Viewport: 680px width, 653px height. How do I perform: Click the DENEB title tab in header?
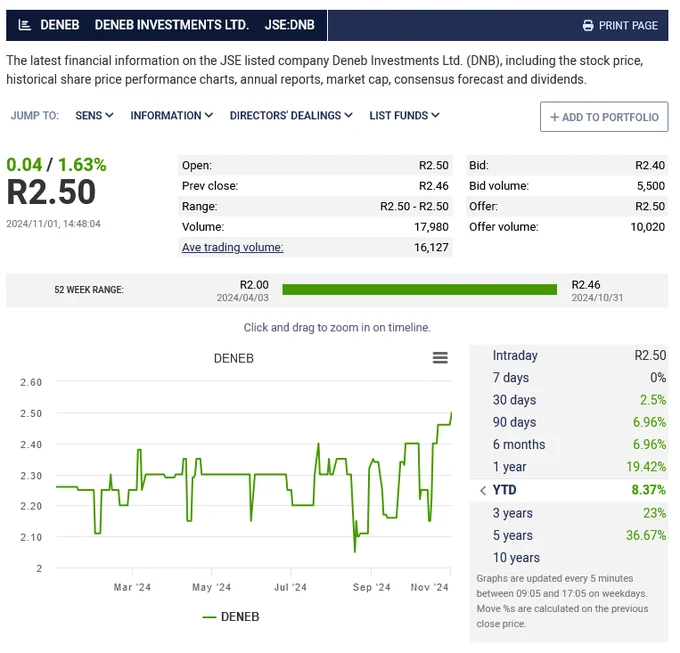tap(60, 25)
